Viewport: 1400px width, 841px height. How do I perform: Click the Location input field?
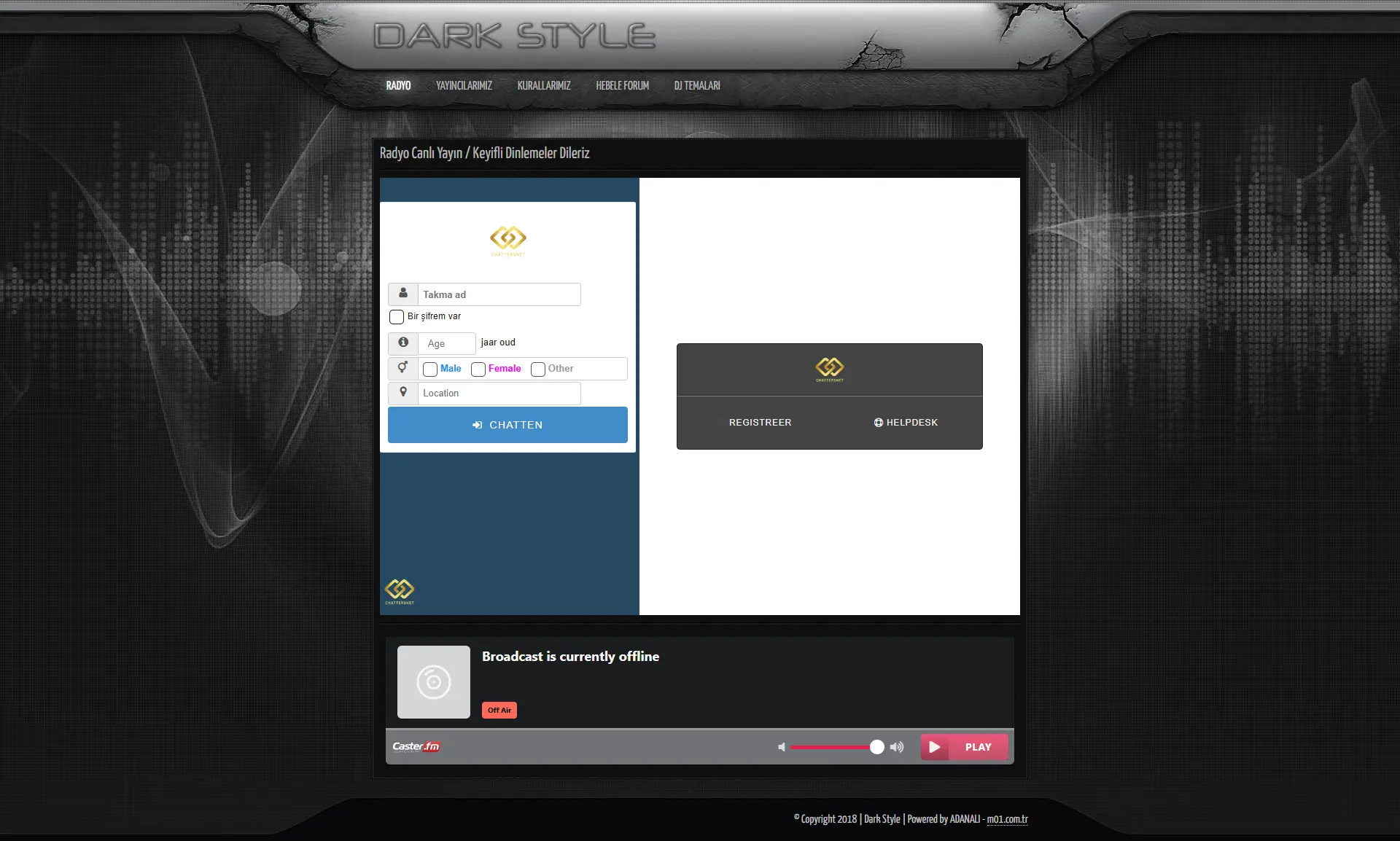point(499,394)
